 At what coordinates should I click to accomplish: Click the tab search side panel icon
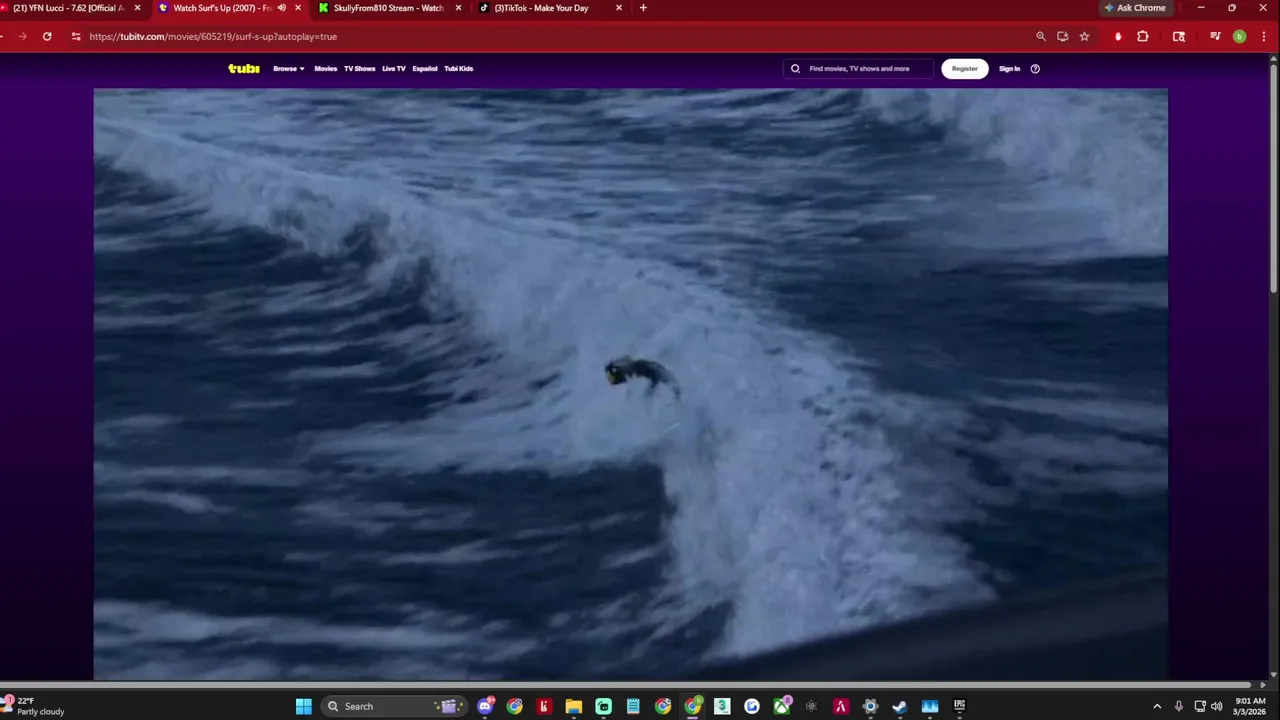tap(1179, 36)
